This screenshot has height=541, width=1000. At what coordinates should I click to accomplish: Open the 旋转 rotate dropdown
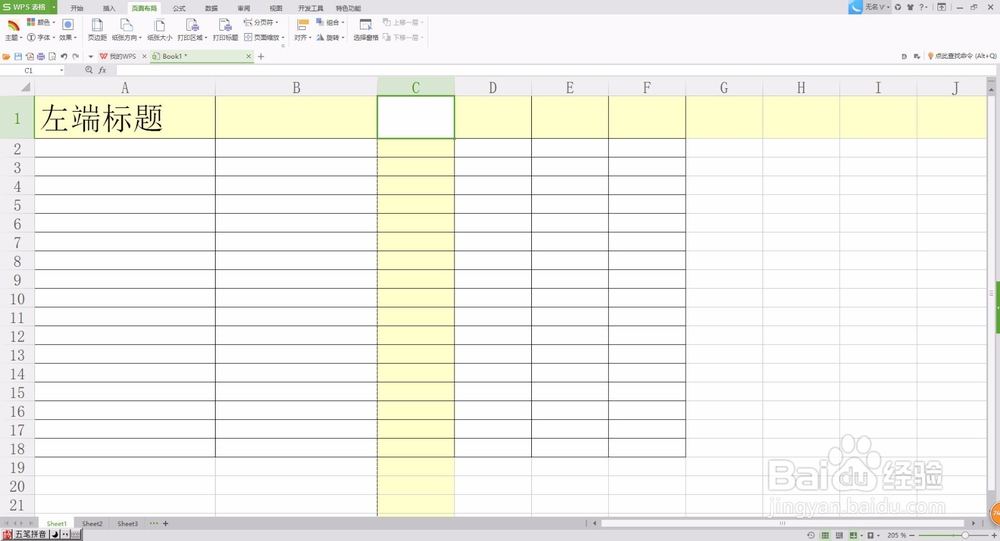point(330,38)
